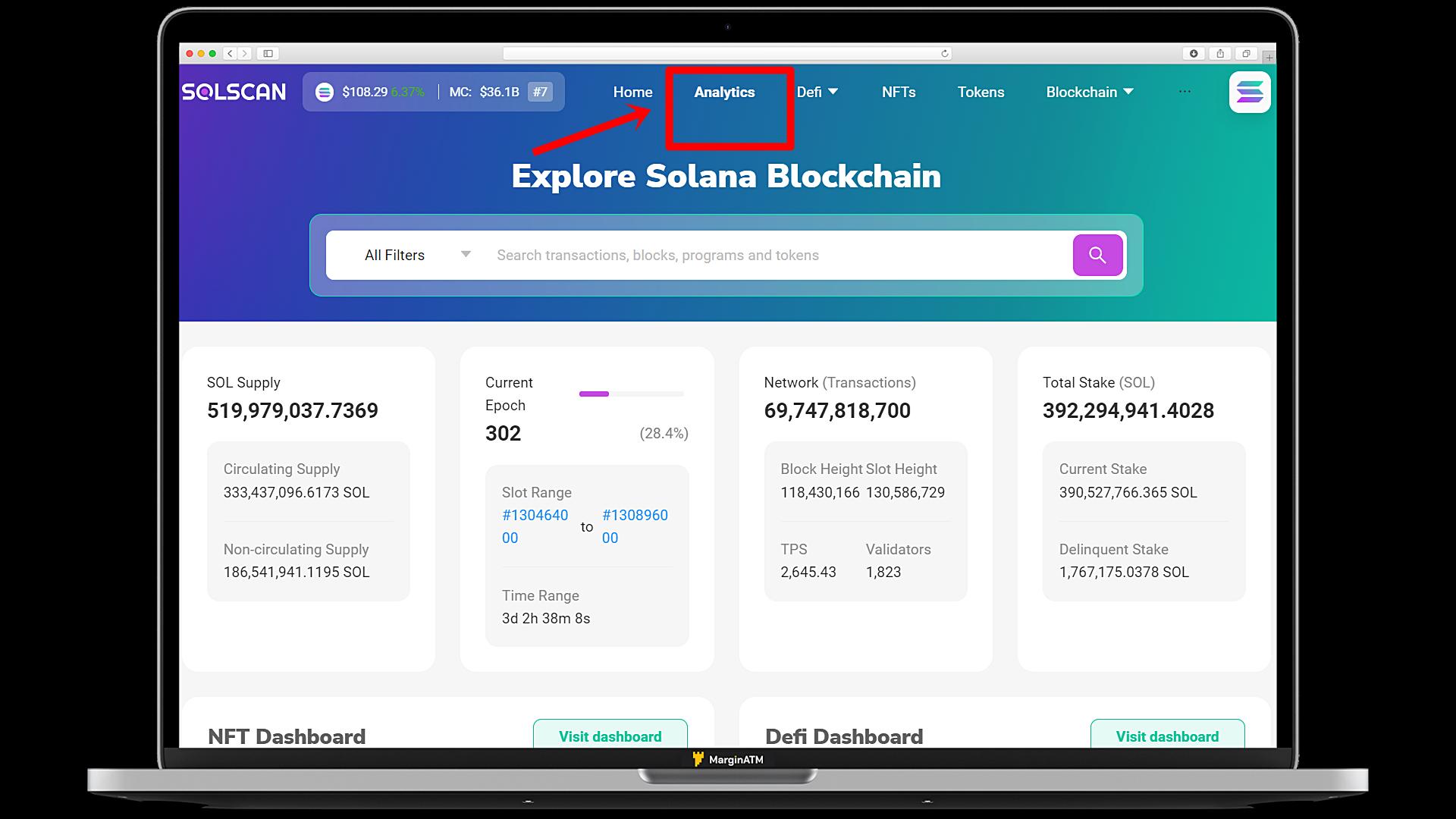Click Visit dashboard in the Defi Dashboard card
The height and width of the screenshot is (819, 1456).
tap(1167, 736)
